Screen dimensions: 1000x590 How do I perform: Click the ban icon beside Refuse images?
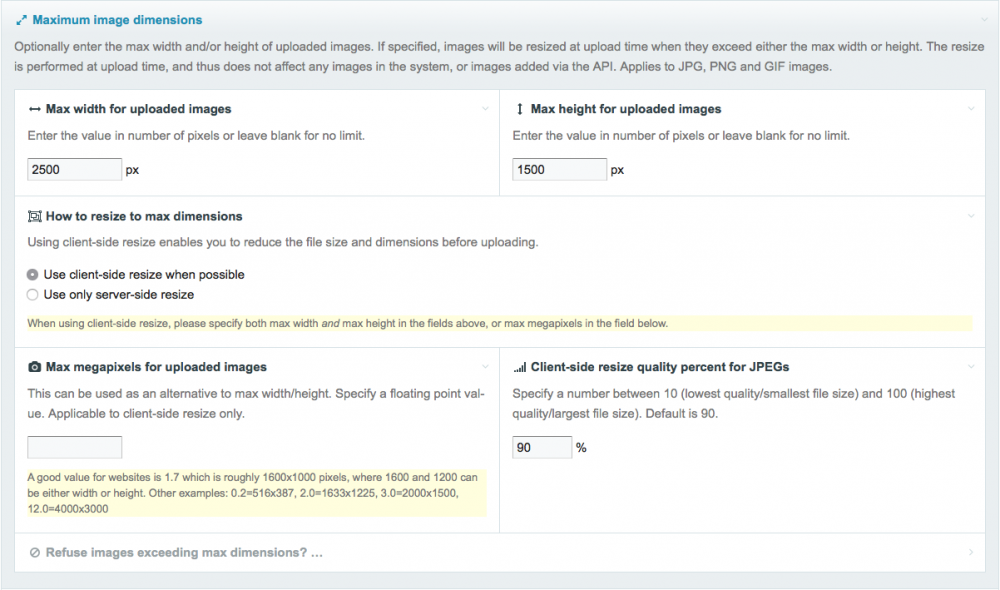(35, 552)
